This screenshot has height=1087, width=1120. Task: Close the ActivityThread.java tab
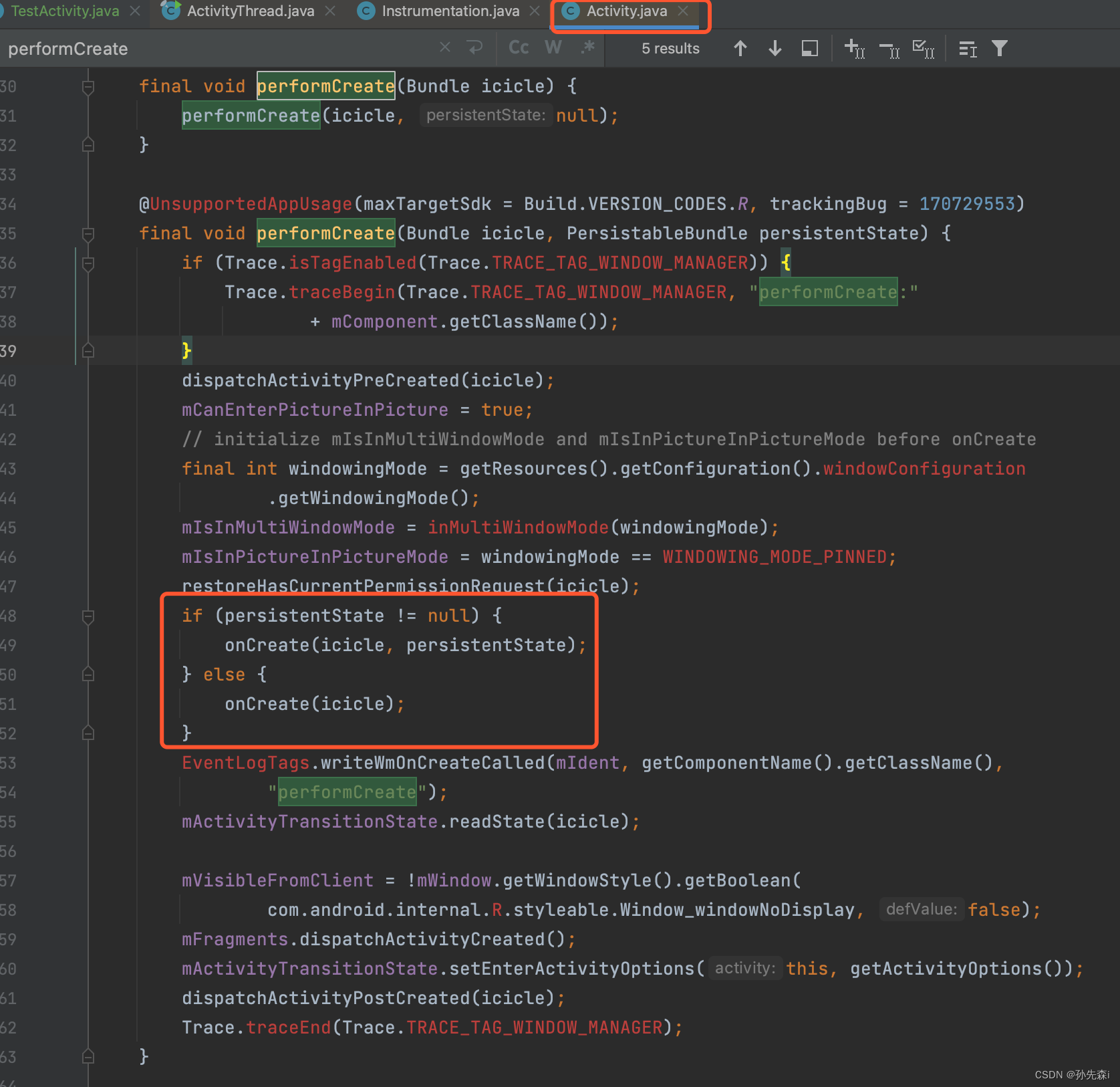coord(329,11)
